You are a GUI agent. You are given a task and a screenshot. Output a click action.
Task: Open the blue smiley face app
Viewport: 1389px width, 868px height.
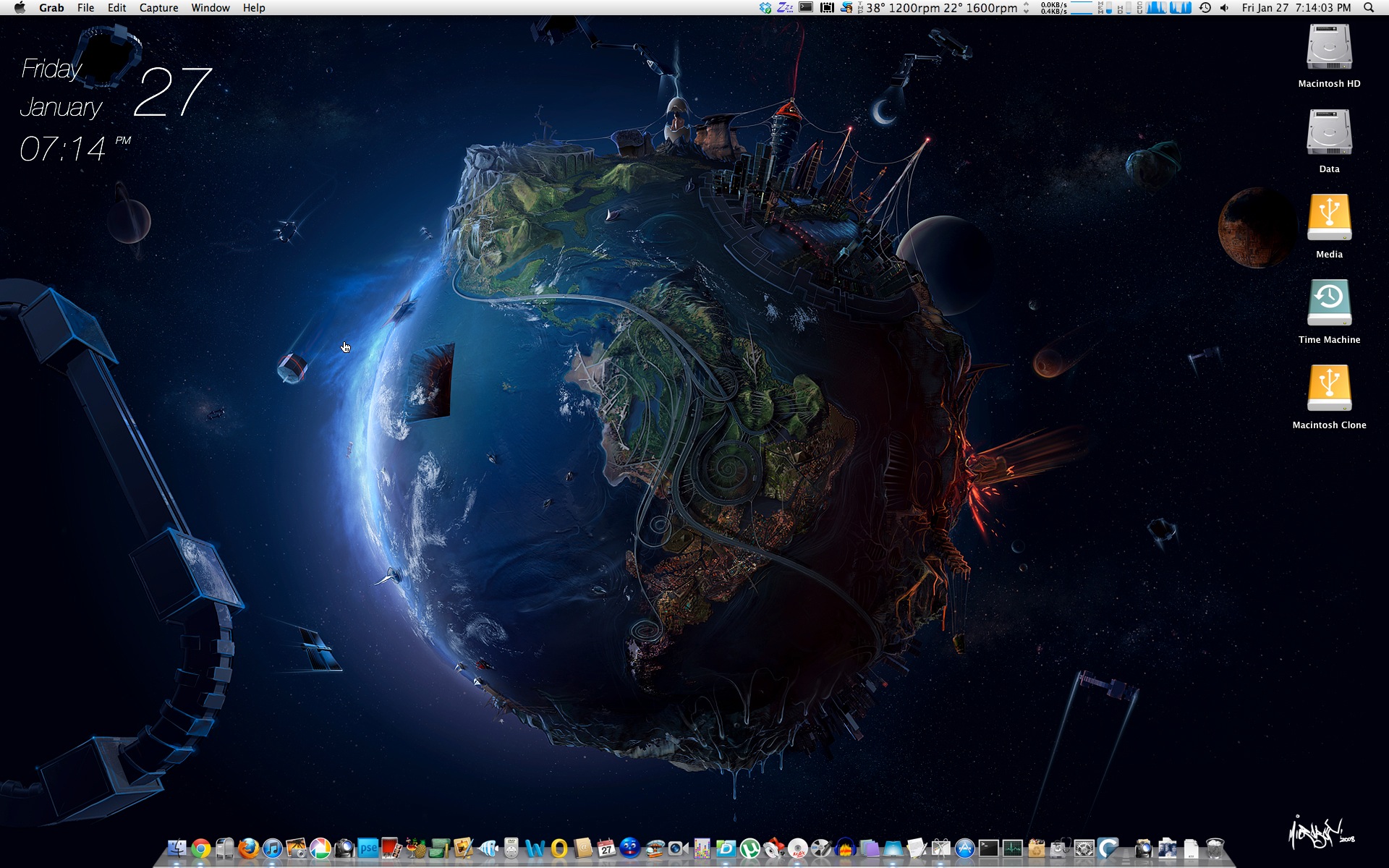pos(630,848)
